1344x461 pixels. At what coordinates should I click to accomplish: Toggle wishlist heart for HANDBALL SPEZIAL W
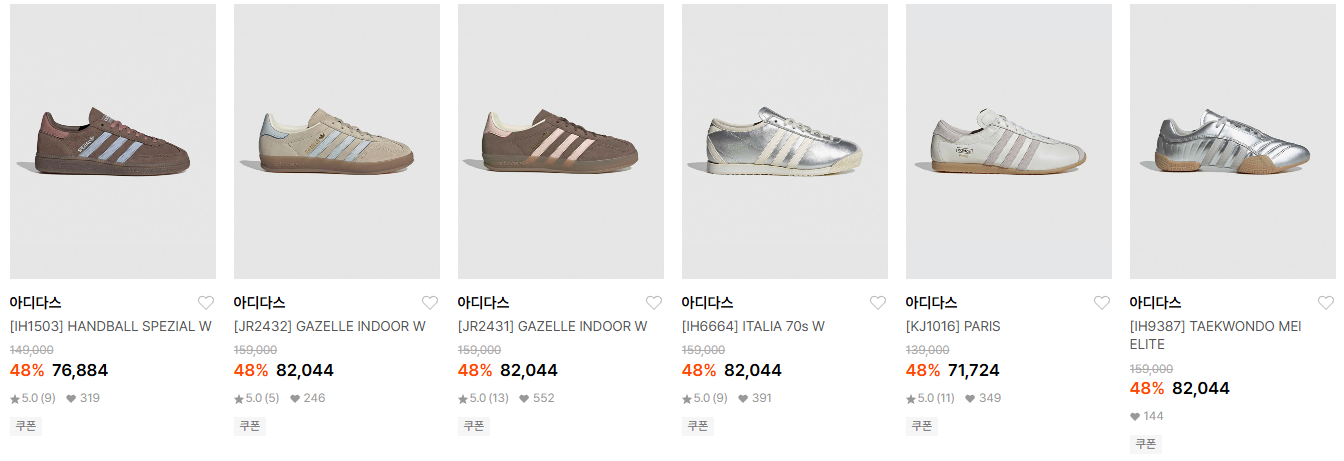pyautogui.click(x=206, y=303)
